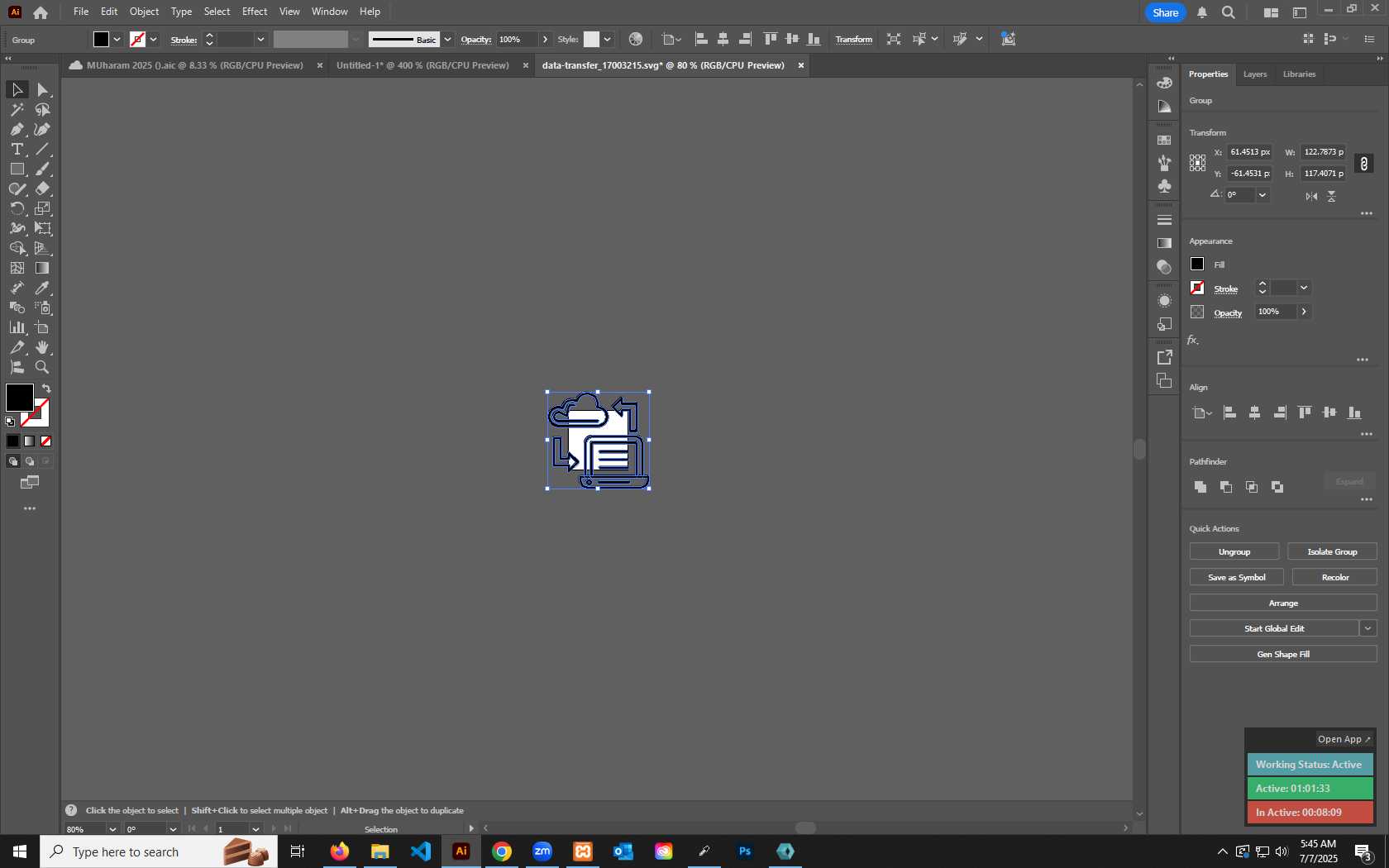Select the Zoom tool
This screenshot has height=868, width=1389.
43,367
